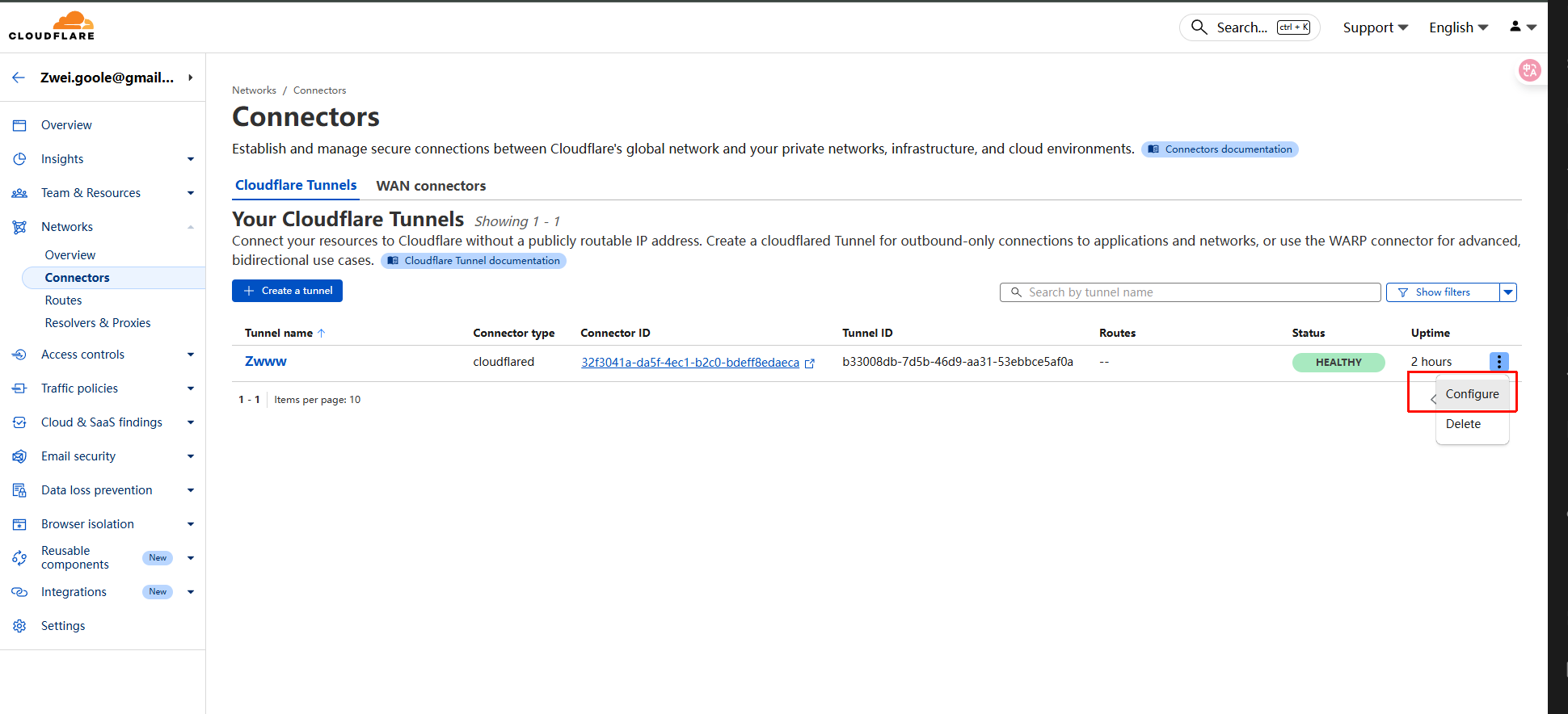This screenshot has height=714, width=1568.
Task: Open Connectors in the Networks submenu
Action: [x=114, y=278]
